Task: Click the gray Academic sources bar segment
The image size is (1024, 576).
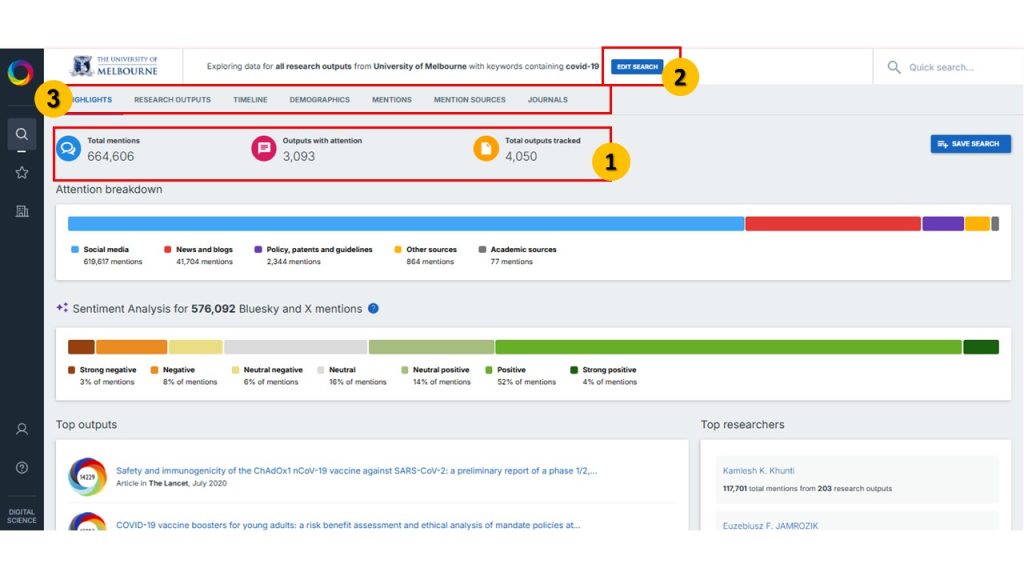Action: click(x=995, y=224)
